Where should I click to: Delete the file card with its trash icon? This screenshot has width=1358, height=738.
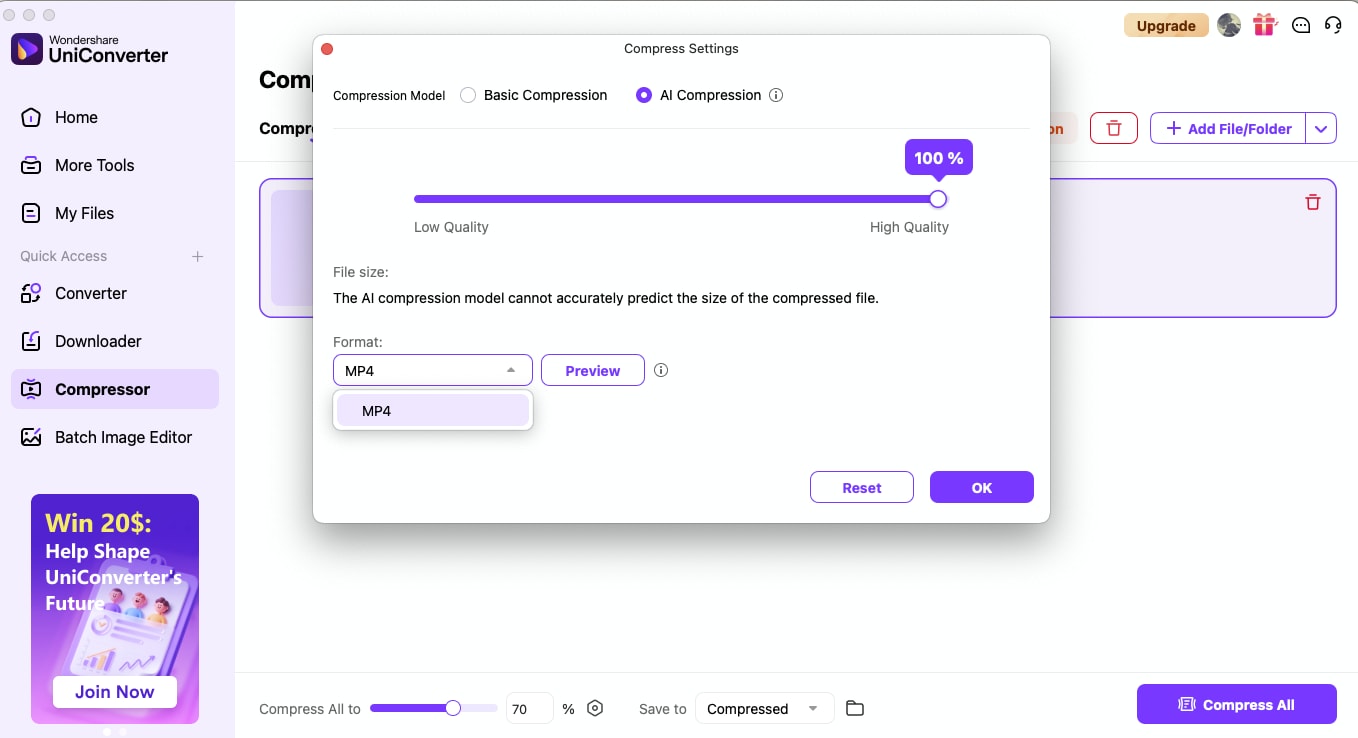click(1313, 202)
